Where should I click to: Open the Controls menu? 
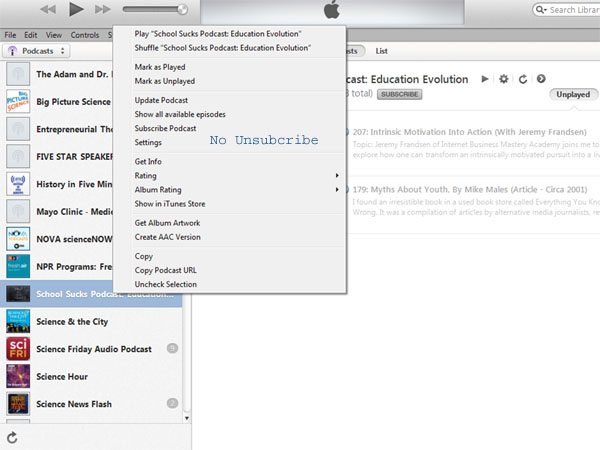point(85,35)
